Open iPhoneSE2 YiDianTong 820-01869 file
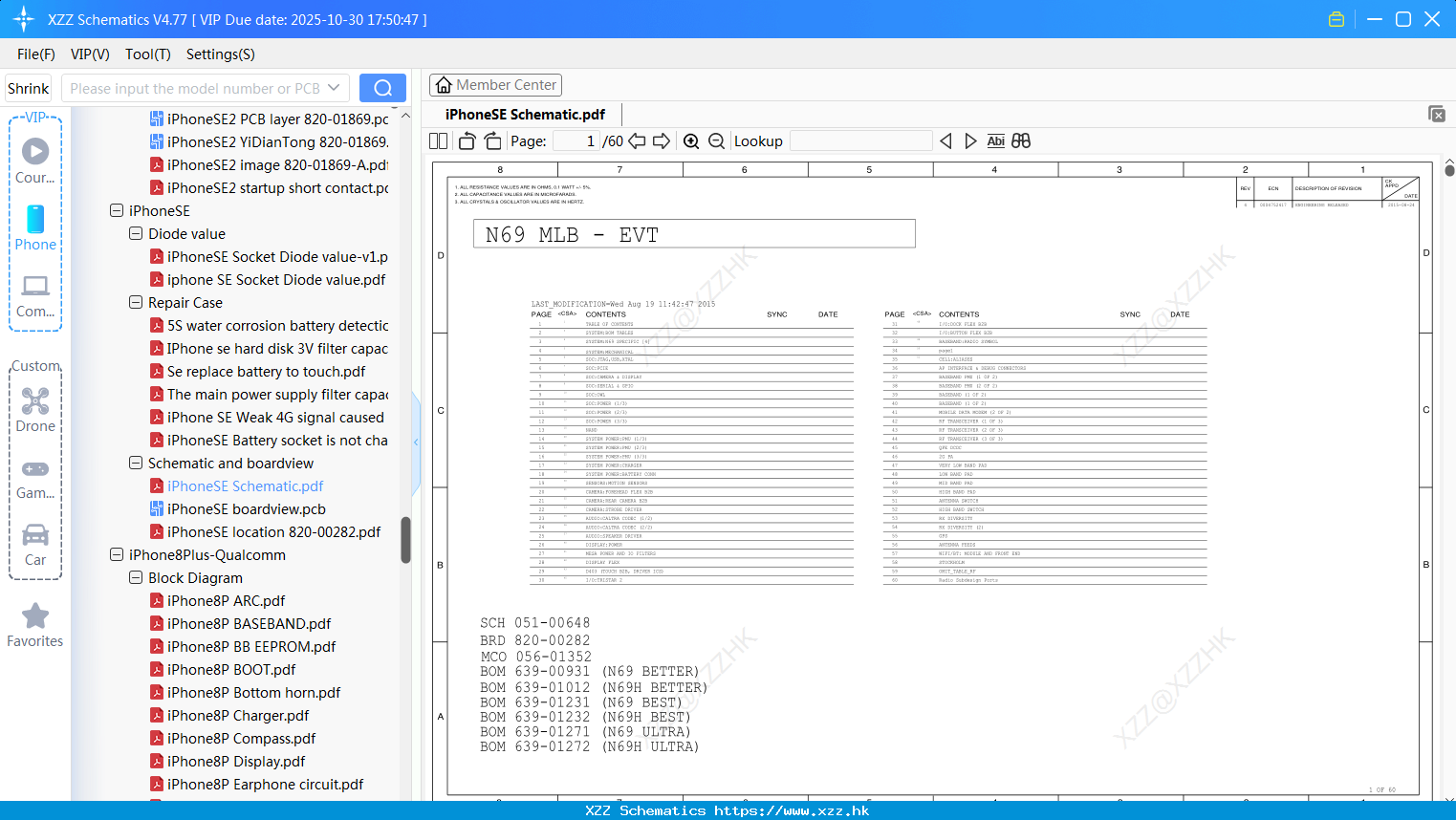Viewport: 1456px width, 820px height. 277,141
